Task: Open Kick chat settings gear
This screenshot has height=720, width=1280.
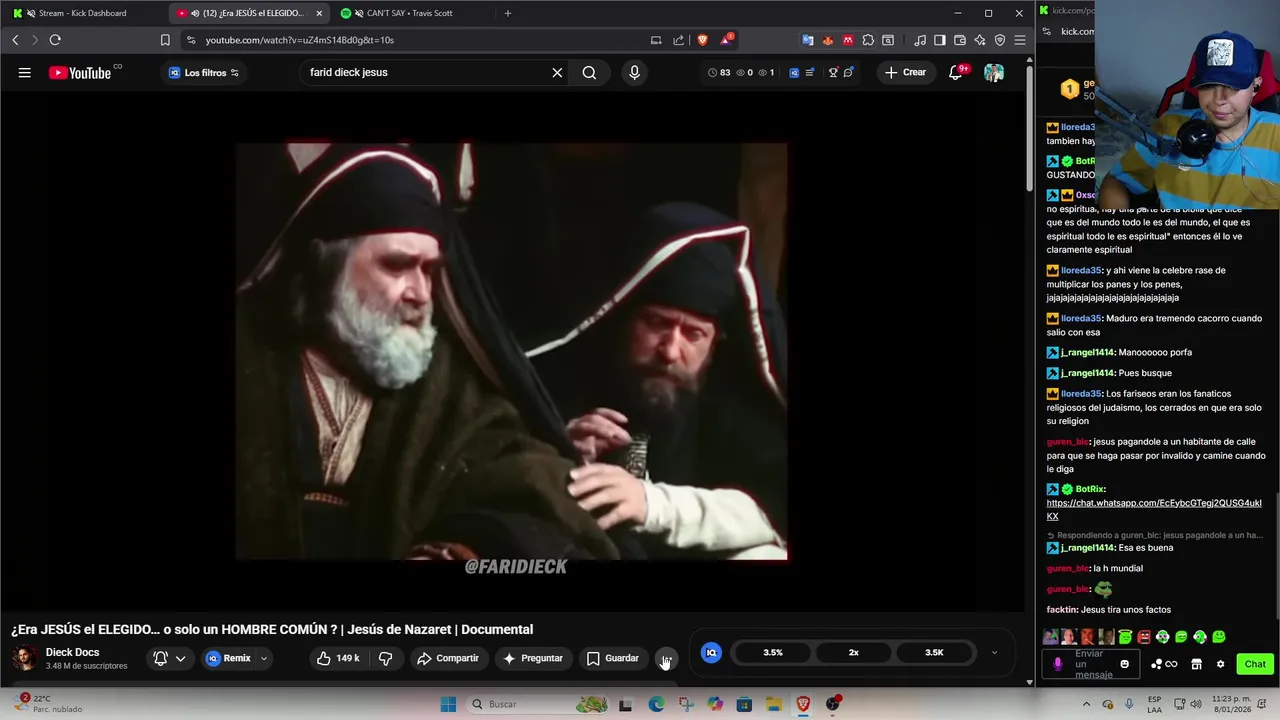Action: click(1220, 664)
